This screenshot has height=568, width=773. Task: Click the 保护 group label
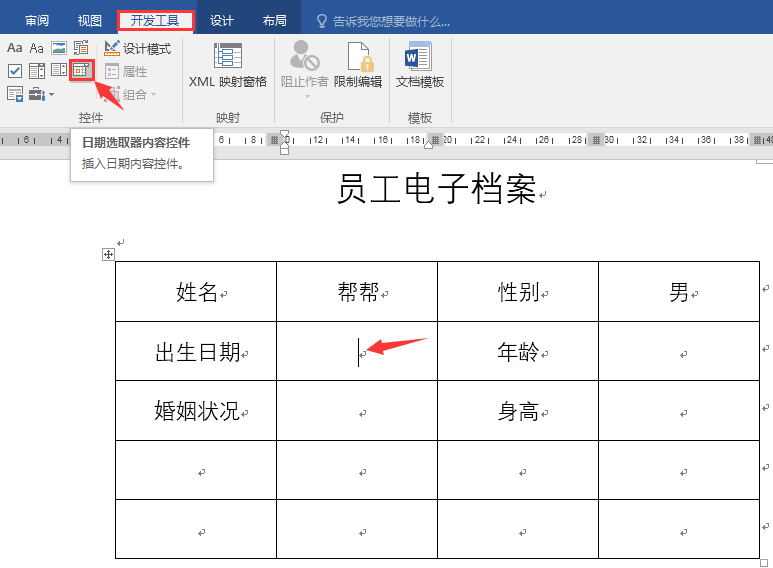[332, 117]
